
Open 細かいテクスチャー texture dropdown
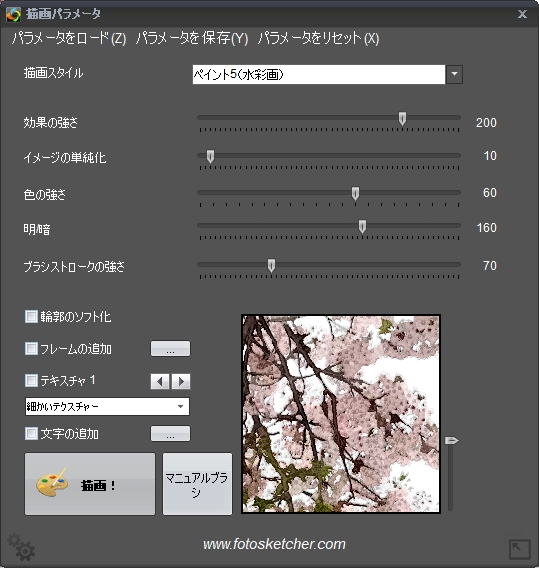pos(107,406)
